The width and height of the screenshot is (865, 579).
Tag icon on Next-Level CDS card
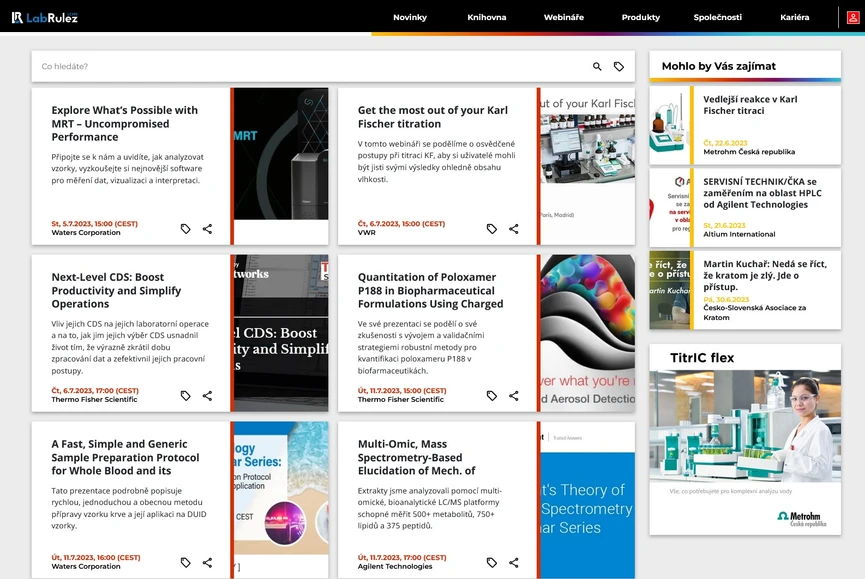[x=185, y=395]
